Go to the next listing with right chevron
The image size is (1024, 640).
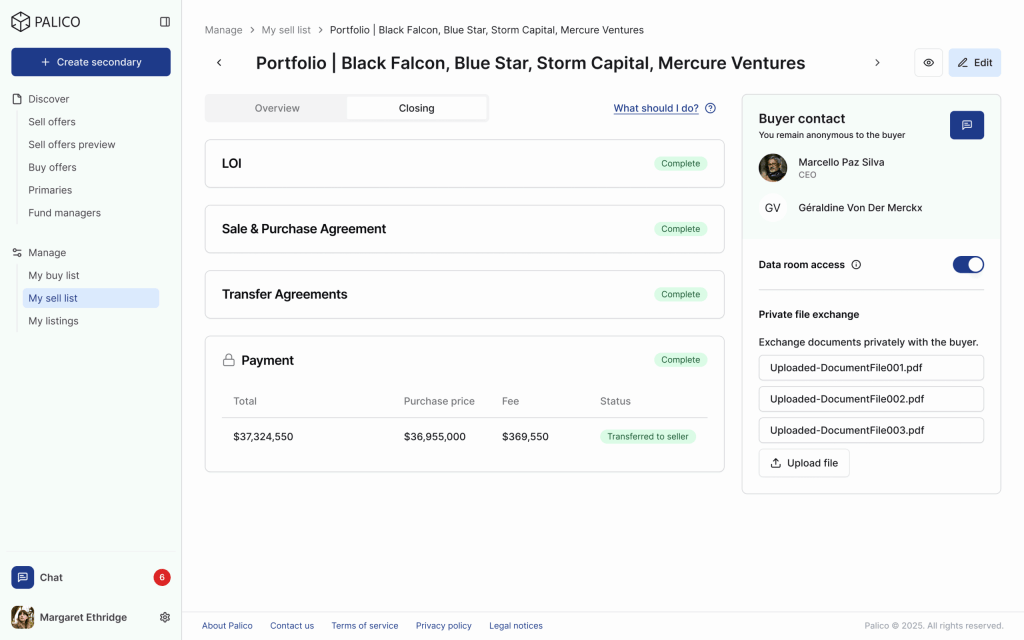[x=877, y=63]
